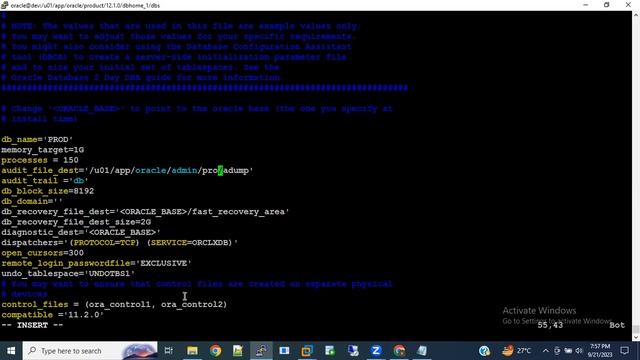Click the db_domain='' line
Viewport: 640px width, 360px height.
(x=32, y=201)
